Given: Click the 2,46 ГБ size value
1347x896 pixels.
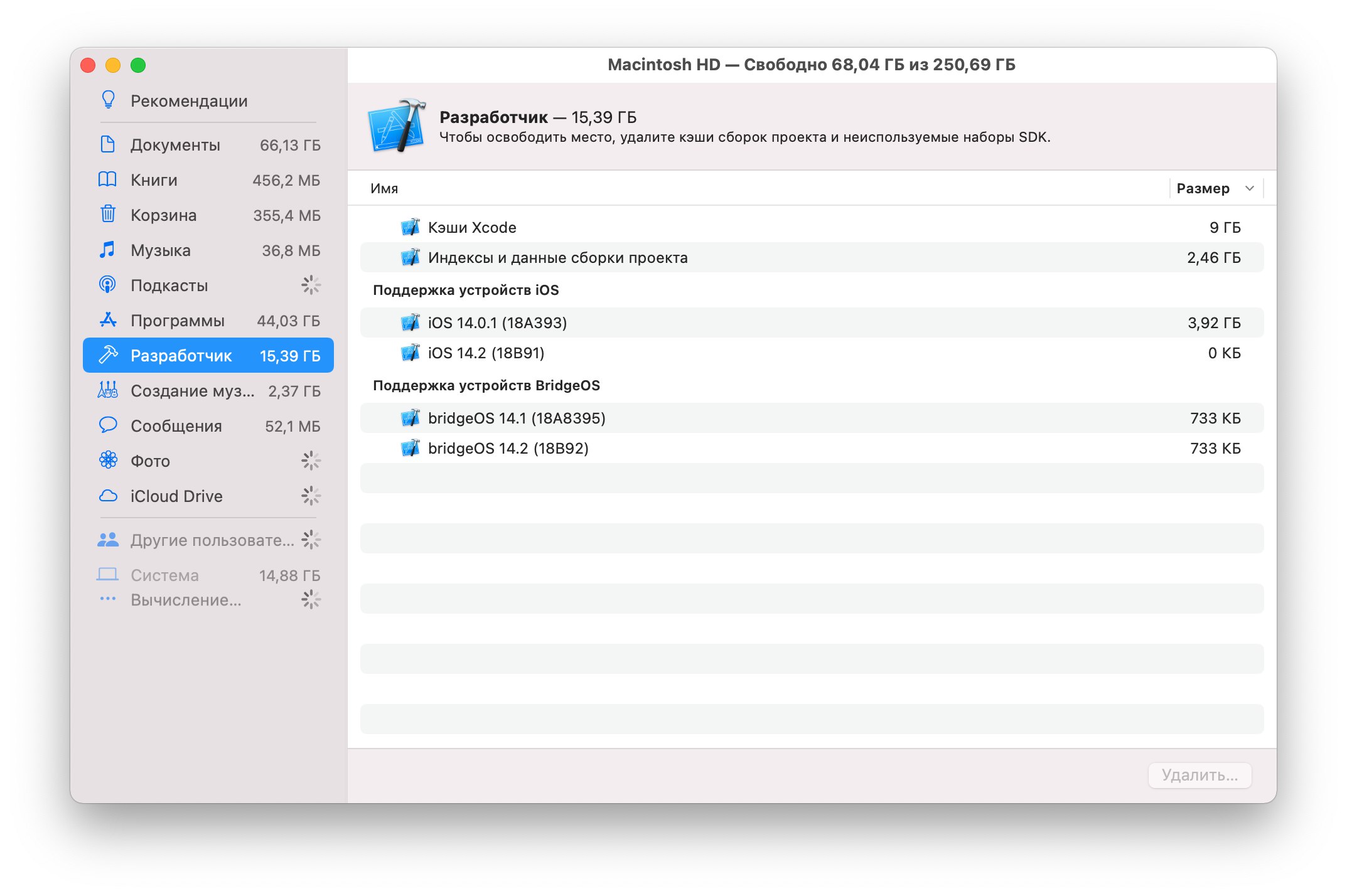Looking at the screenshot, I should 1214,257.
